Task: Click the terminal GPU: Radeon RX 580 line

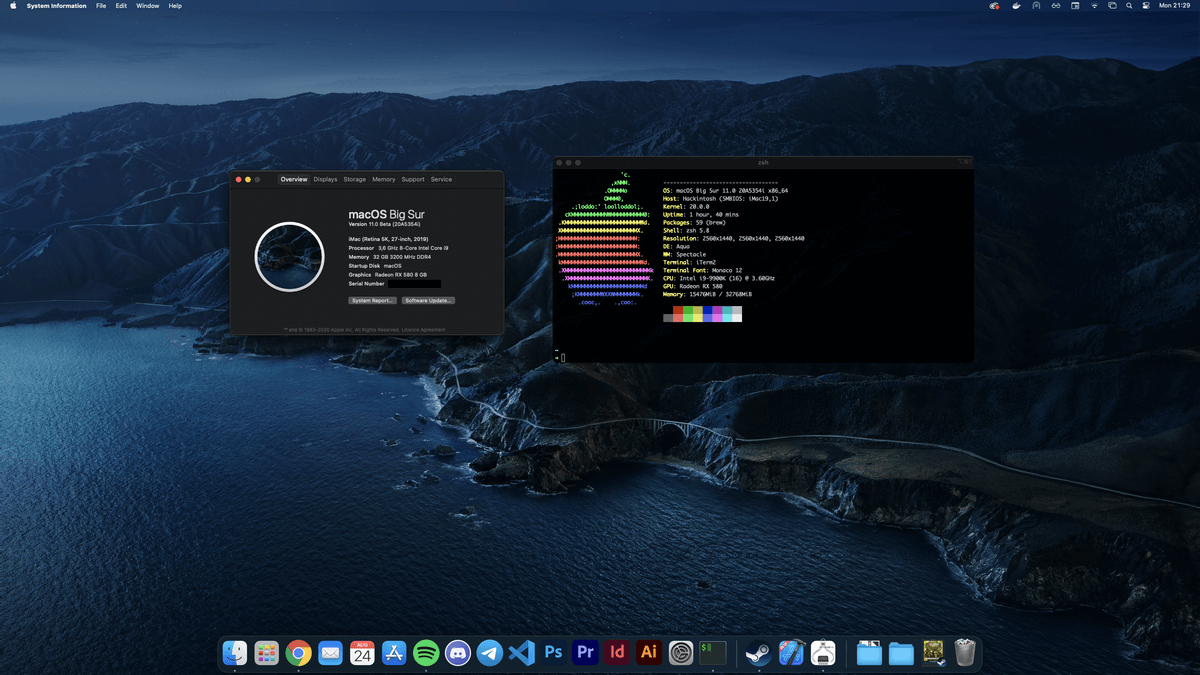Action: point(695,286)
